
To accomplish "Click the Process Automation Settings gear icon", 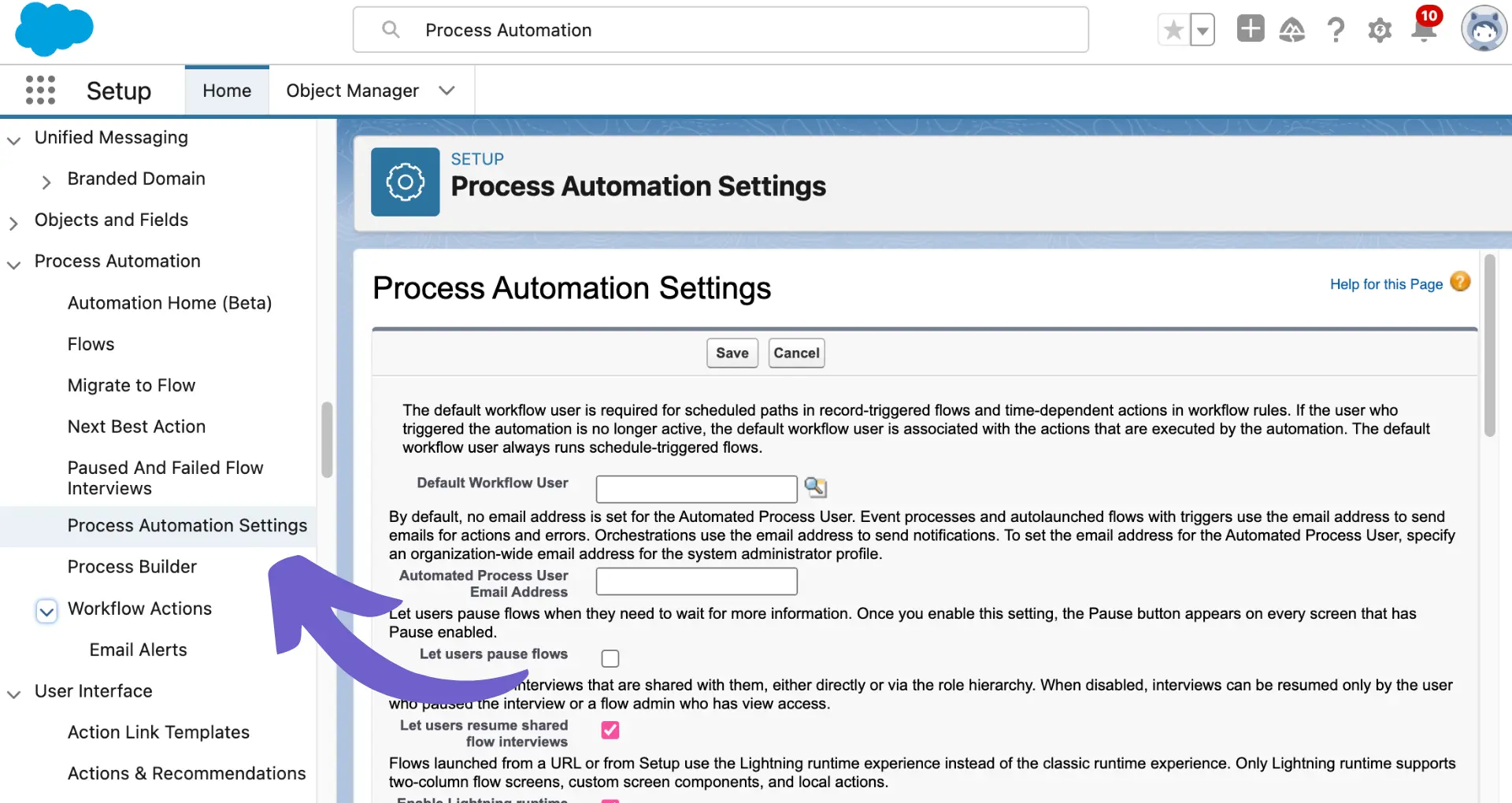I will point(406,182).
